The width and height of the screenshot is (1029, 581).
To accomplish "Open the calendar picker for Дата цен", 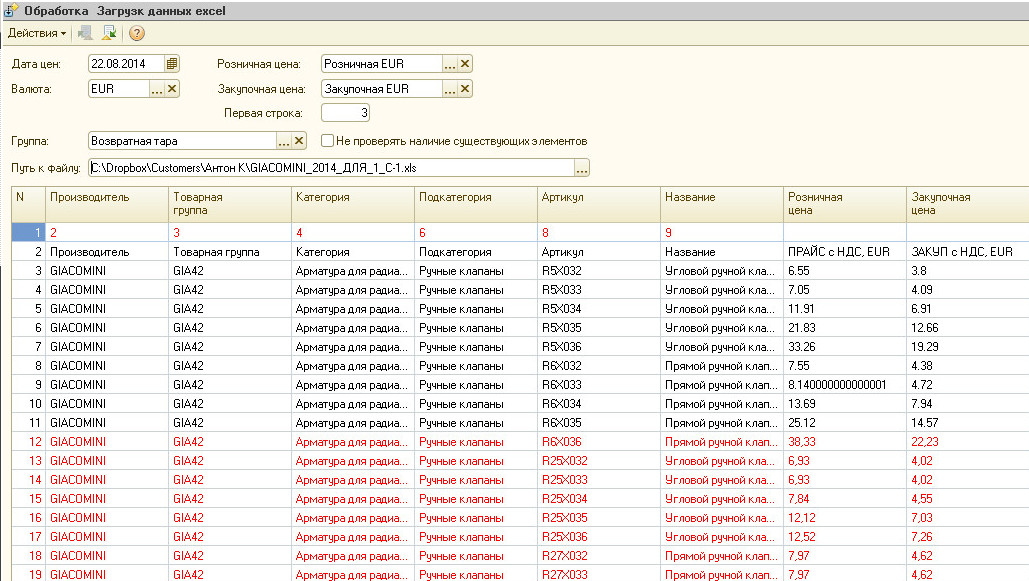I will click(172, 64).
